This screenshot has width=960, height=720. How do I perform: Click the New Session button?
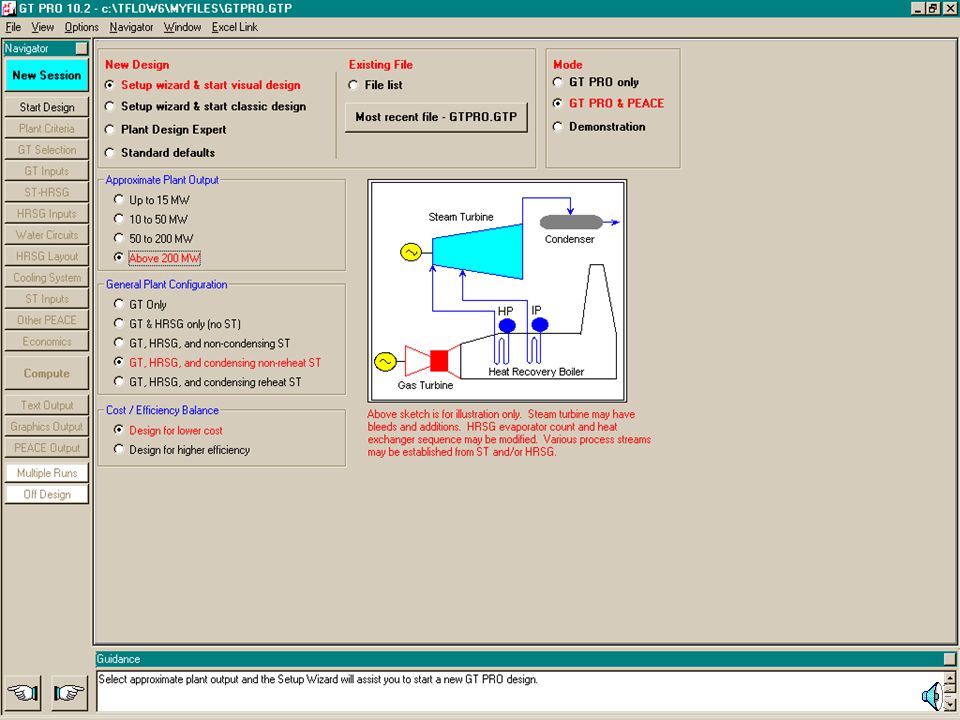(47, 75)
